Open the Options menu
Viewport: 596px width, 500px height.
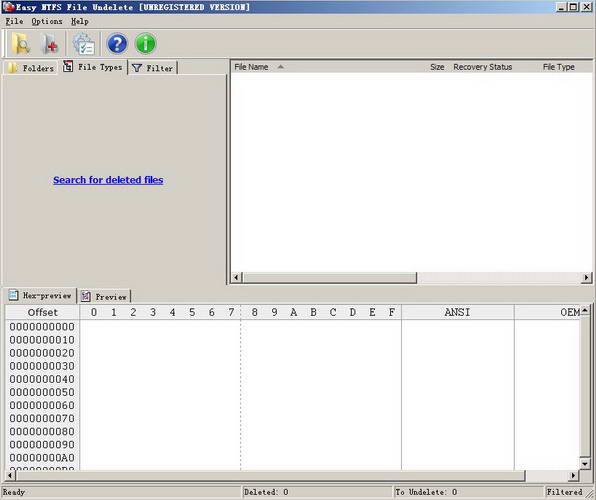[47, 21]
